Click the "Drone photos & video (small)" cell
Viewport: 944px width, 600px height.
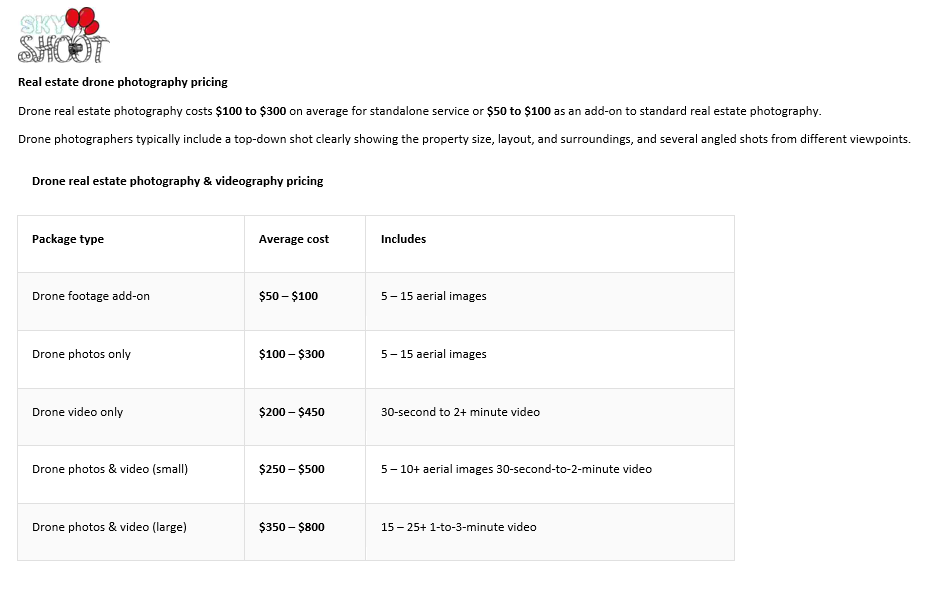point(110,469)
